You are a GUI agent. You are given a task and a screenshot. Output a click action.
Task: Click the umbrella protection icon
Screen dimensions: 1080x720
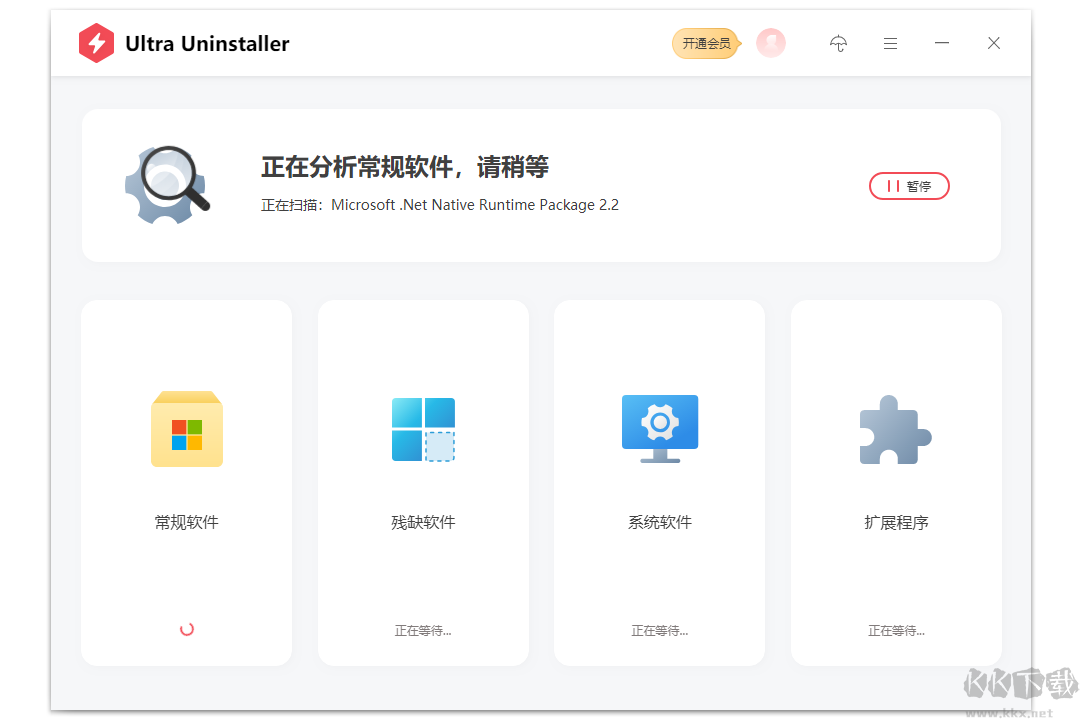pyautogui.click(x=838, y=43)
